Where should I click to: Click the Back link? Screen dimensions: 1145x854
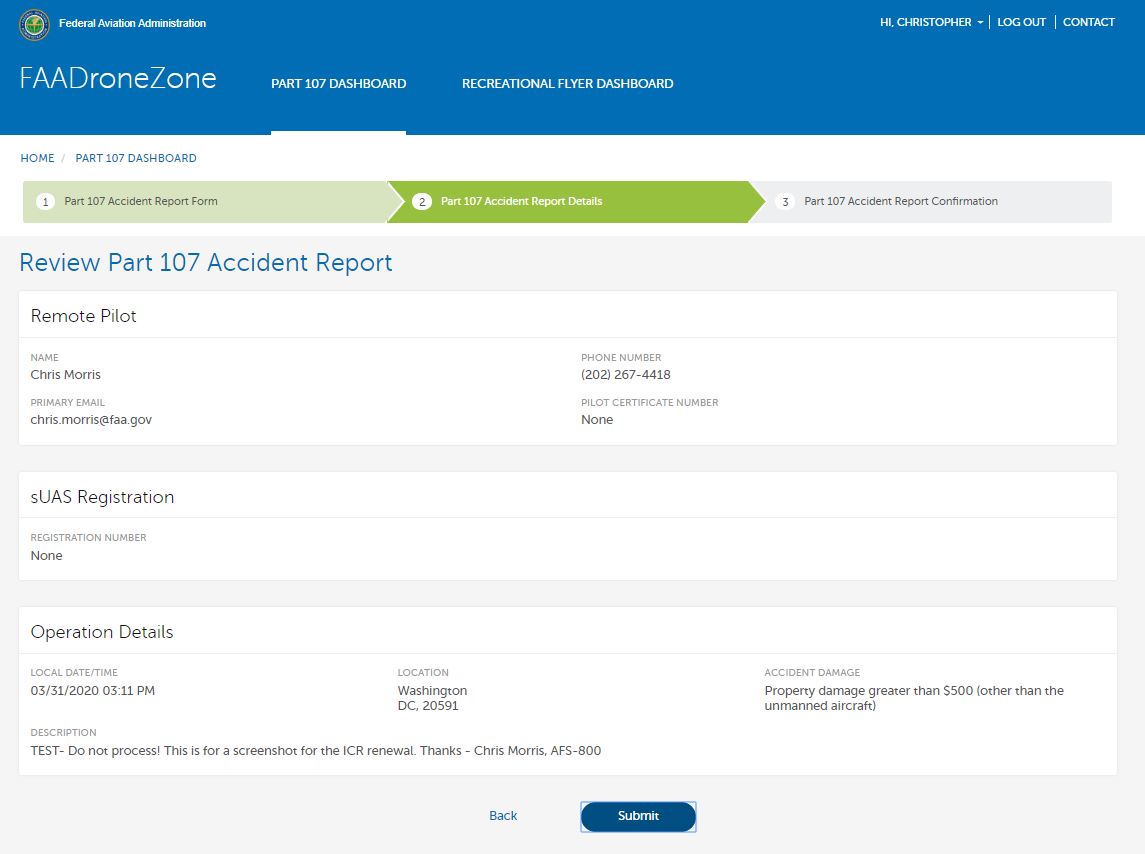(x=503, y=816)
